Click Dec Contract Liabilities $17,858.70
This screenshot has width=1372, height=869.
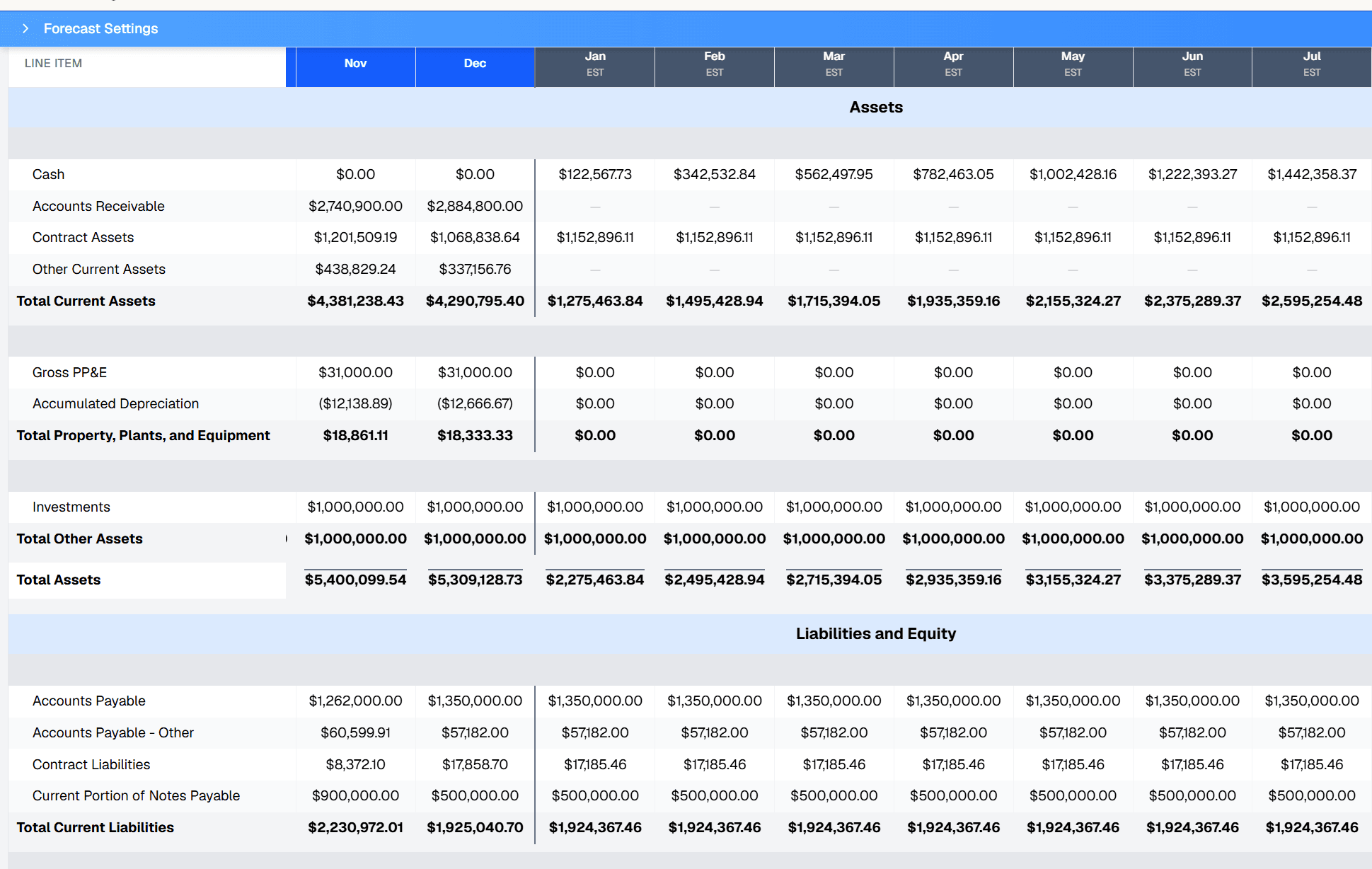tap(475, 764)
